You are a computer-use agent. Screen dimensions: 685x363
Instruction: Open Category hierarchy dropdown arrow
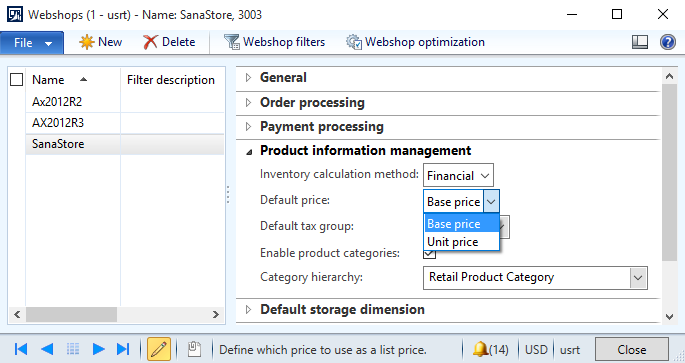638,278
